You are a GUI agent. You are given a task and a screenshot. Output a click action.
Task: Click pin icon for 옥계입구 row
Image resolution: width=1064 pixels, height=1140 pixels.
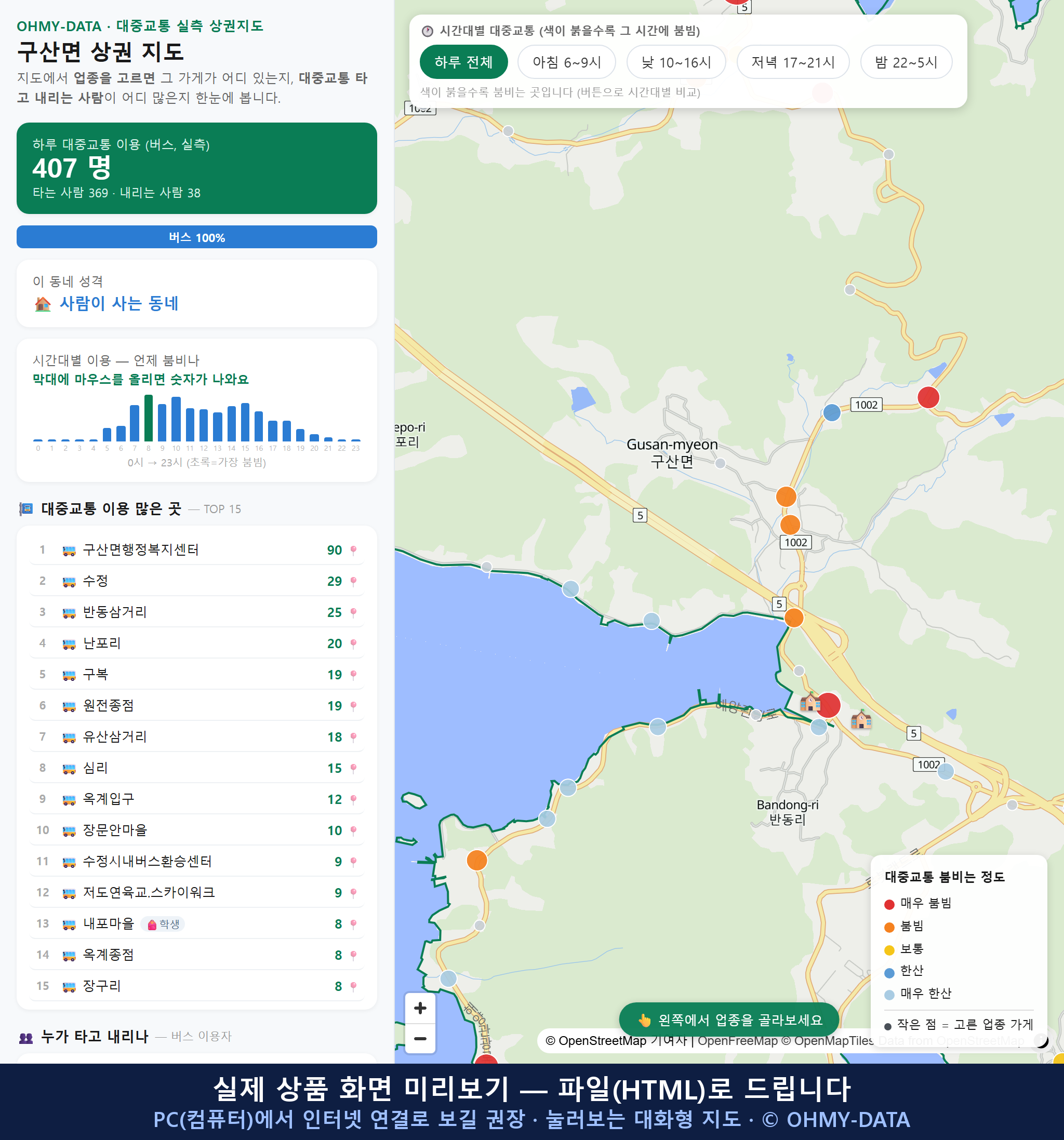(x=353, y=799)
